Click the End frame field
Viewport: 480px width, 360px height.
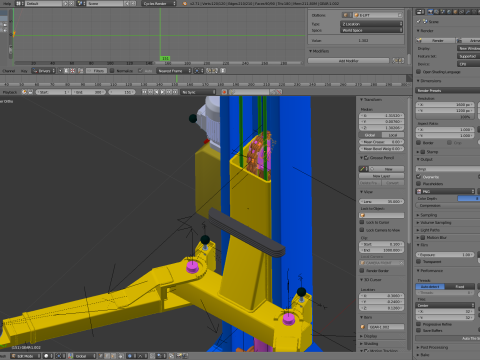tap(89, 92)
